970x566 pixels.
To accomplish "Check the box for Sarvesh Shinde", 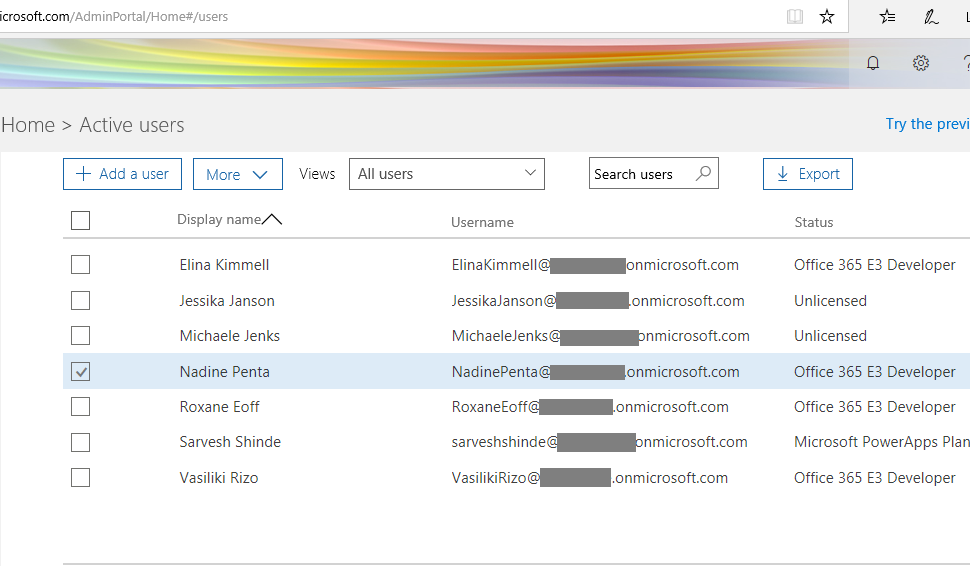I will click(80, 442).
